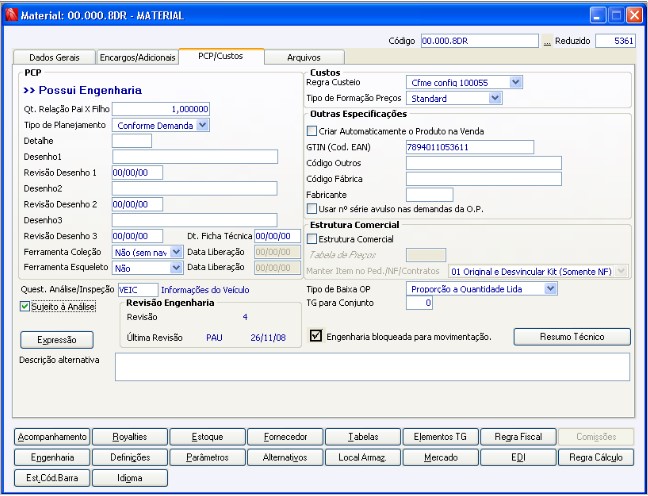Viewport: 648px width, 496px height.
Task: Expand the Regra Custeio dropdown
Action: (x=516, y=82)
